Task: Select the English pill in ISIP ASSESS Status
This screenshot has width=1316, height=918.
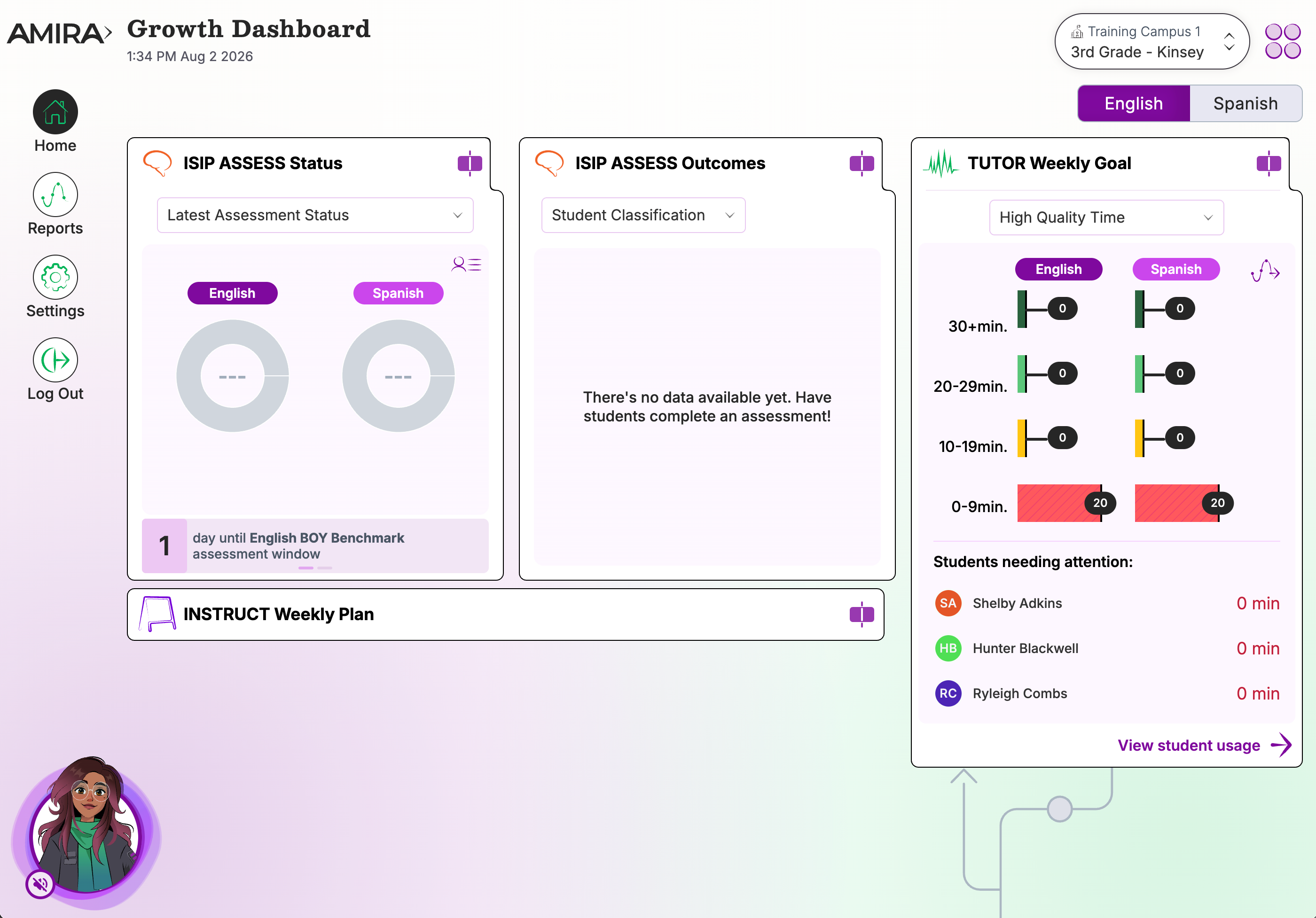Action: pos(232,293)
